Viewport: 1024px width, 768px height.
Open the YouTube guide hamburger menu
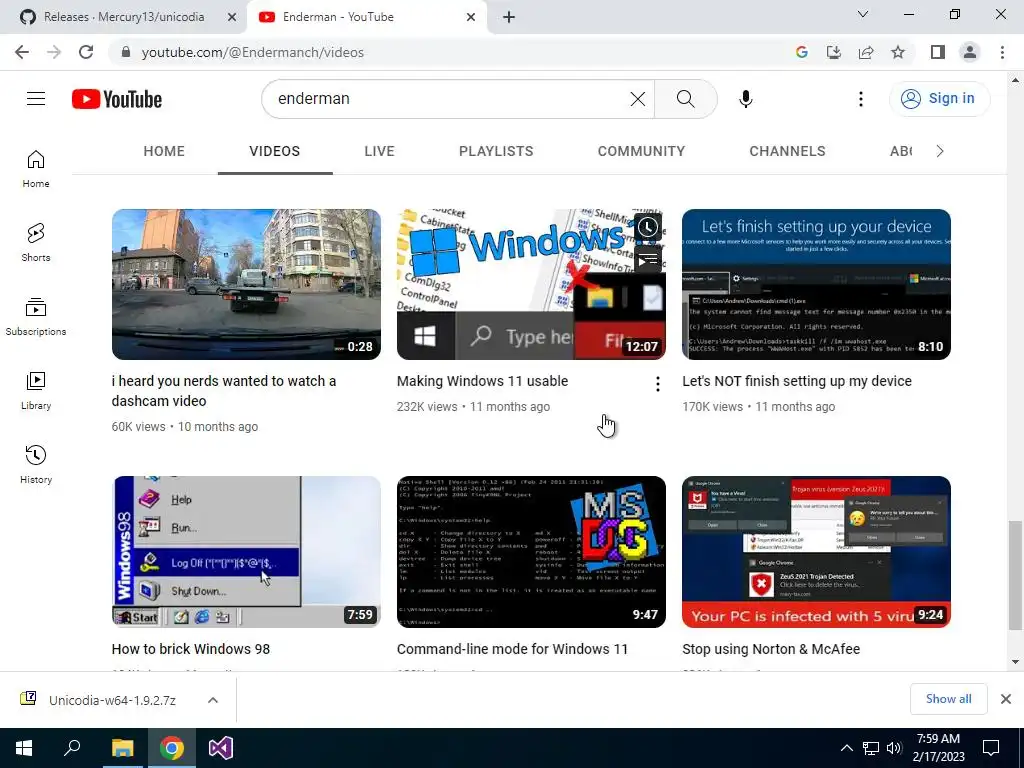tap(36, 99)
